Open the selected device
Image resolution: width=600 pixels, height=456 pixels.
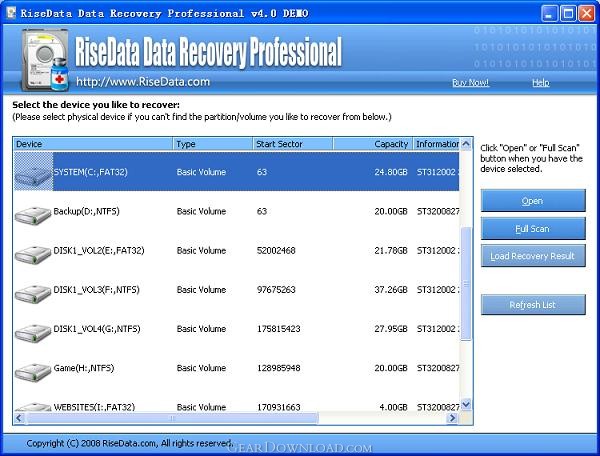point(533,200)
